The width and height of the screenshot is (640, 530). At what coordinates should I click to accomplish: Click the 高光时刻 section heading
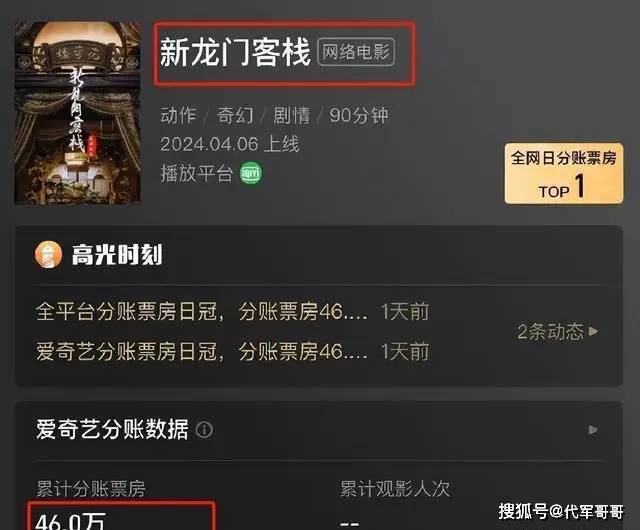(117, 254)
